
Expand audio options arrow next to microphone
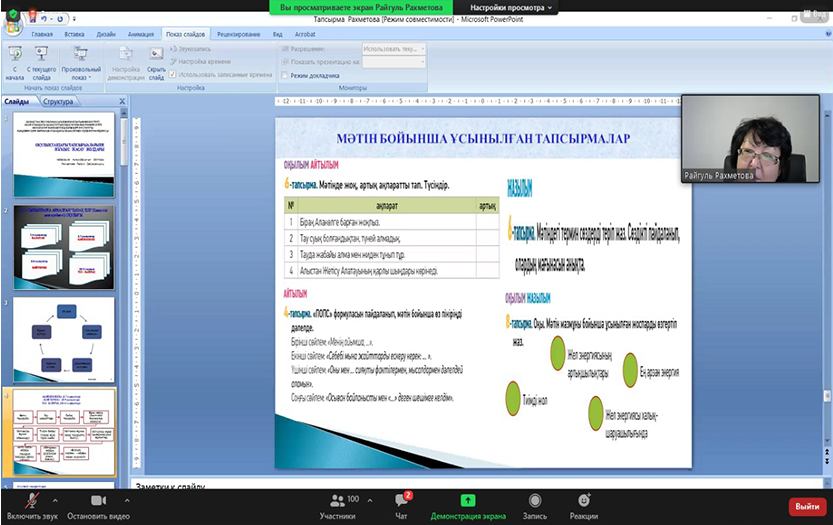click(55, 500)
